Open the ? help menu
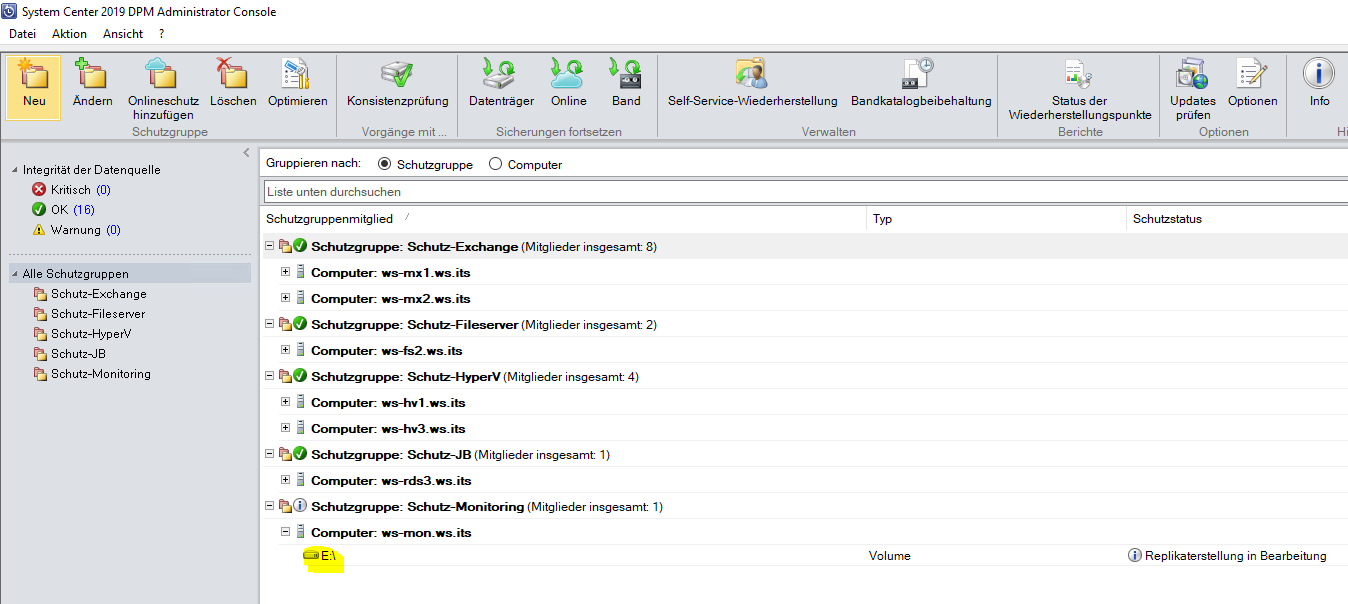This screenshot has width=1348, height=604. click(x=161, y=33)
